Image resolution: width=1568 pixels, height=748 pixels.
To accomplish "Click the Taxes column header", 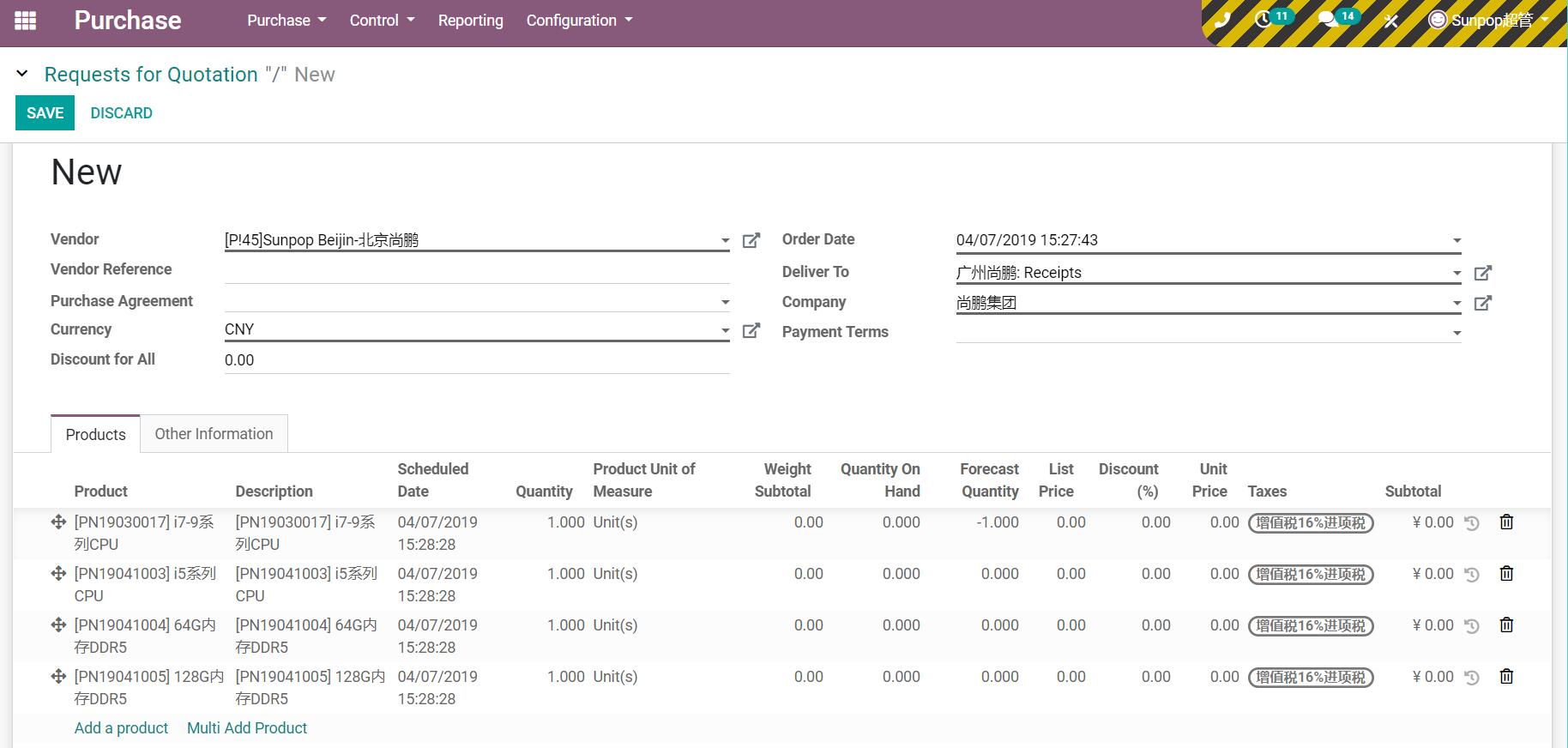I will 1267,492.
